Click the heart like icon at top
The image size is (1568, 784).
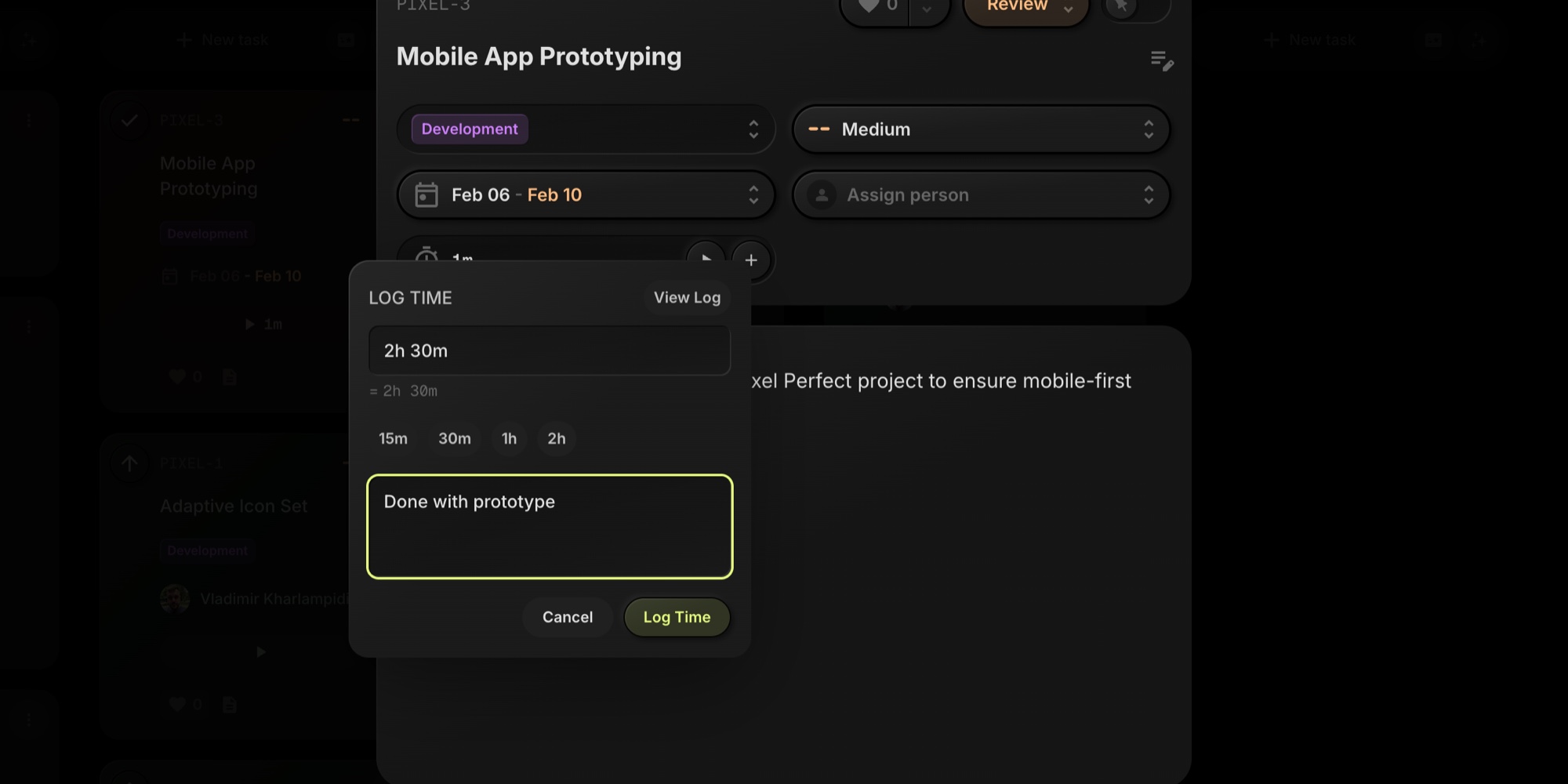coord(869,6)
